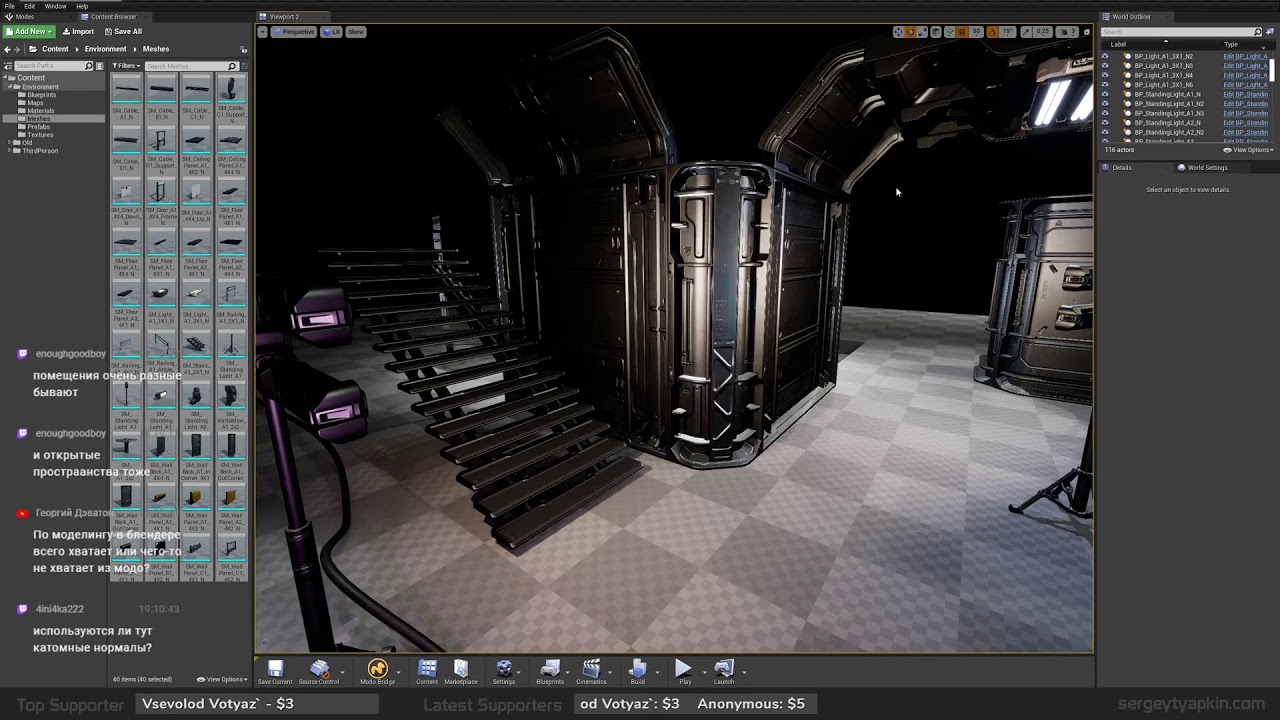Save the current level with Save Current
The height and width of the screenshot is (720, 1280).
point(275,672)
